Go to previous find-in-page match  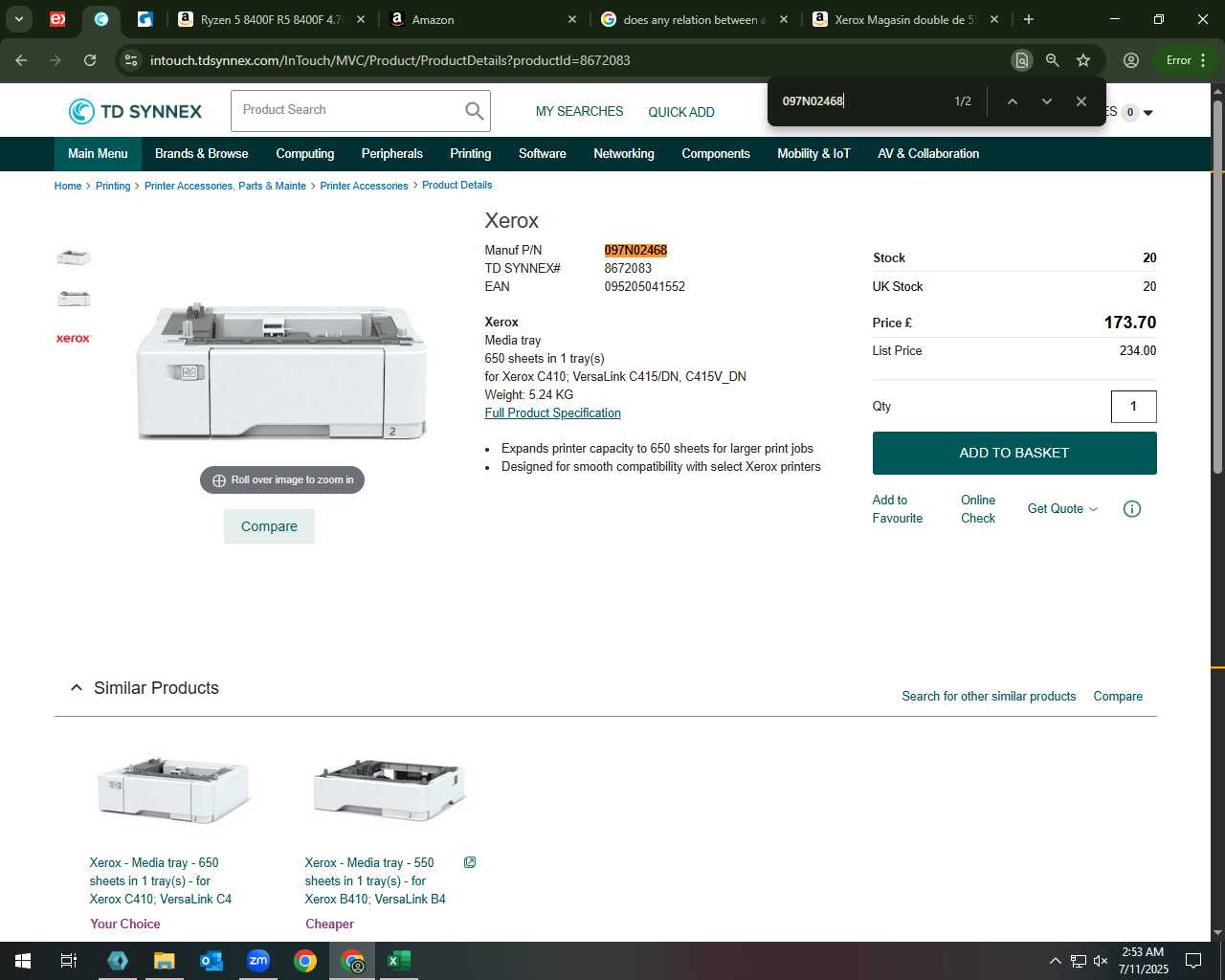[1012, 101]
